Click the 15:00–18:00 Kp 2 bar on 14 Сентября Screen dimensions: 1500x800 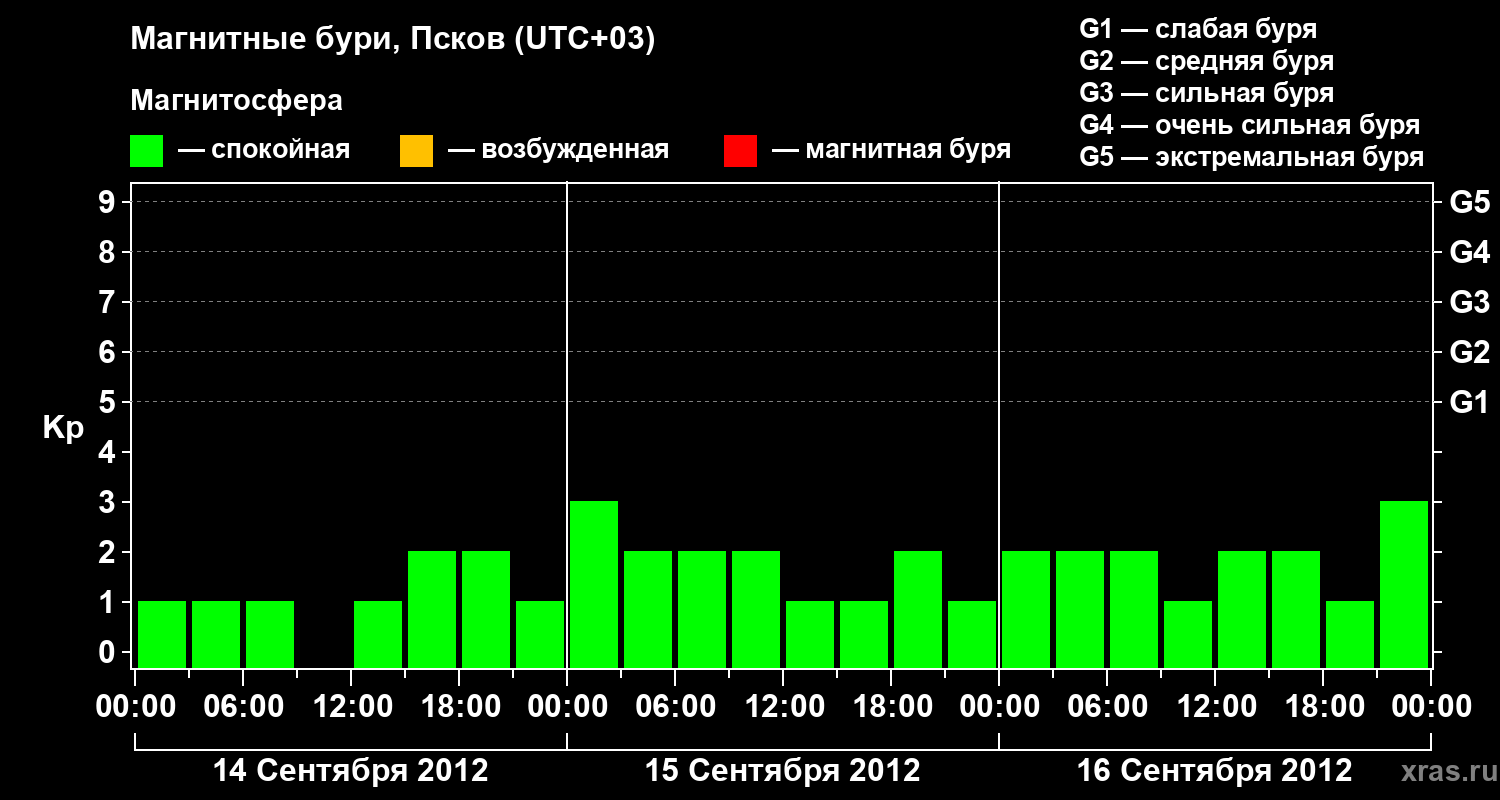(x=432, y=609)
